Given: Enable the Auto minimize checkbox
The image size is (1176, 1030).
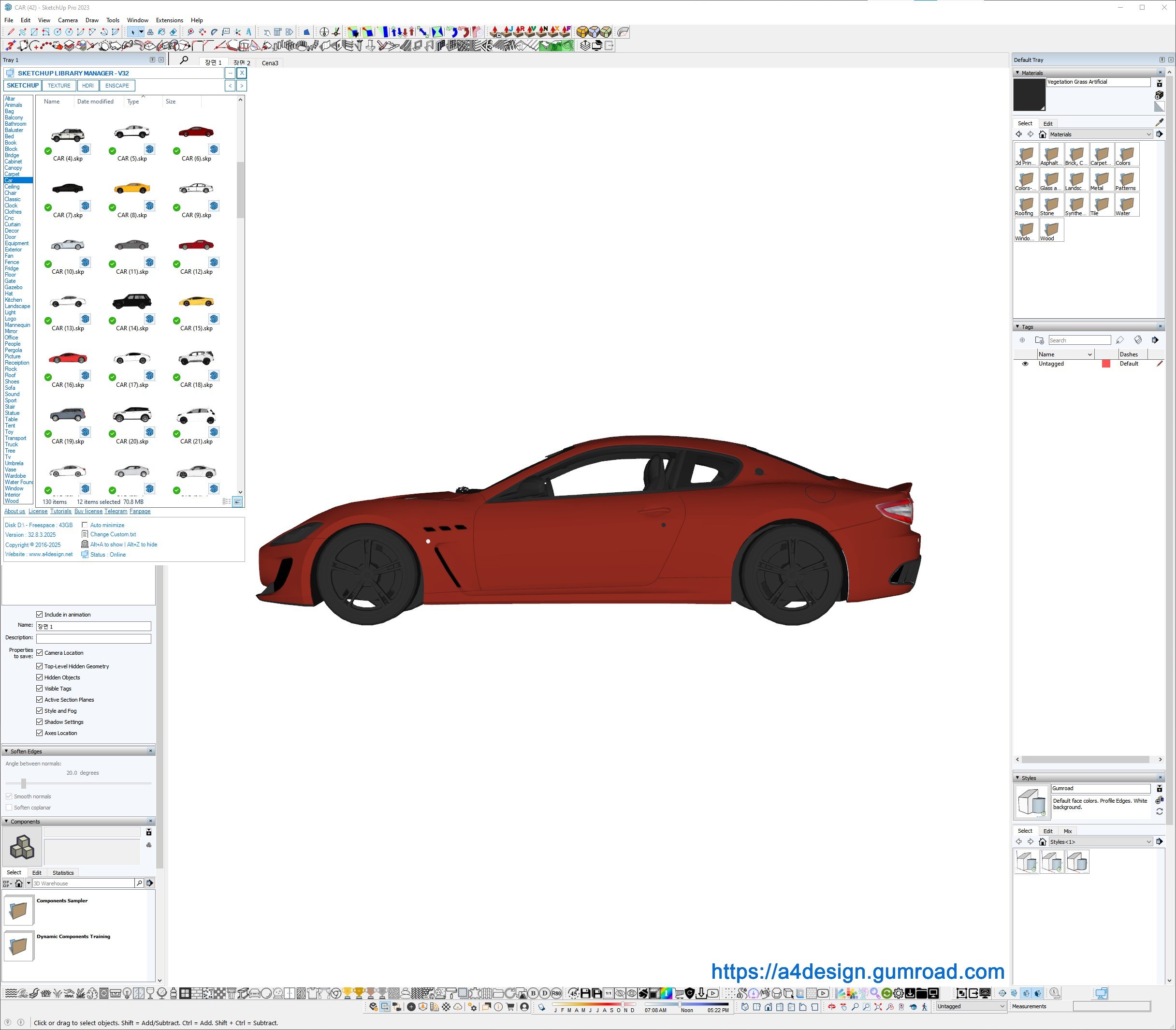Looking at the screenshot, I should click(85, 525).
